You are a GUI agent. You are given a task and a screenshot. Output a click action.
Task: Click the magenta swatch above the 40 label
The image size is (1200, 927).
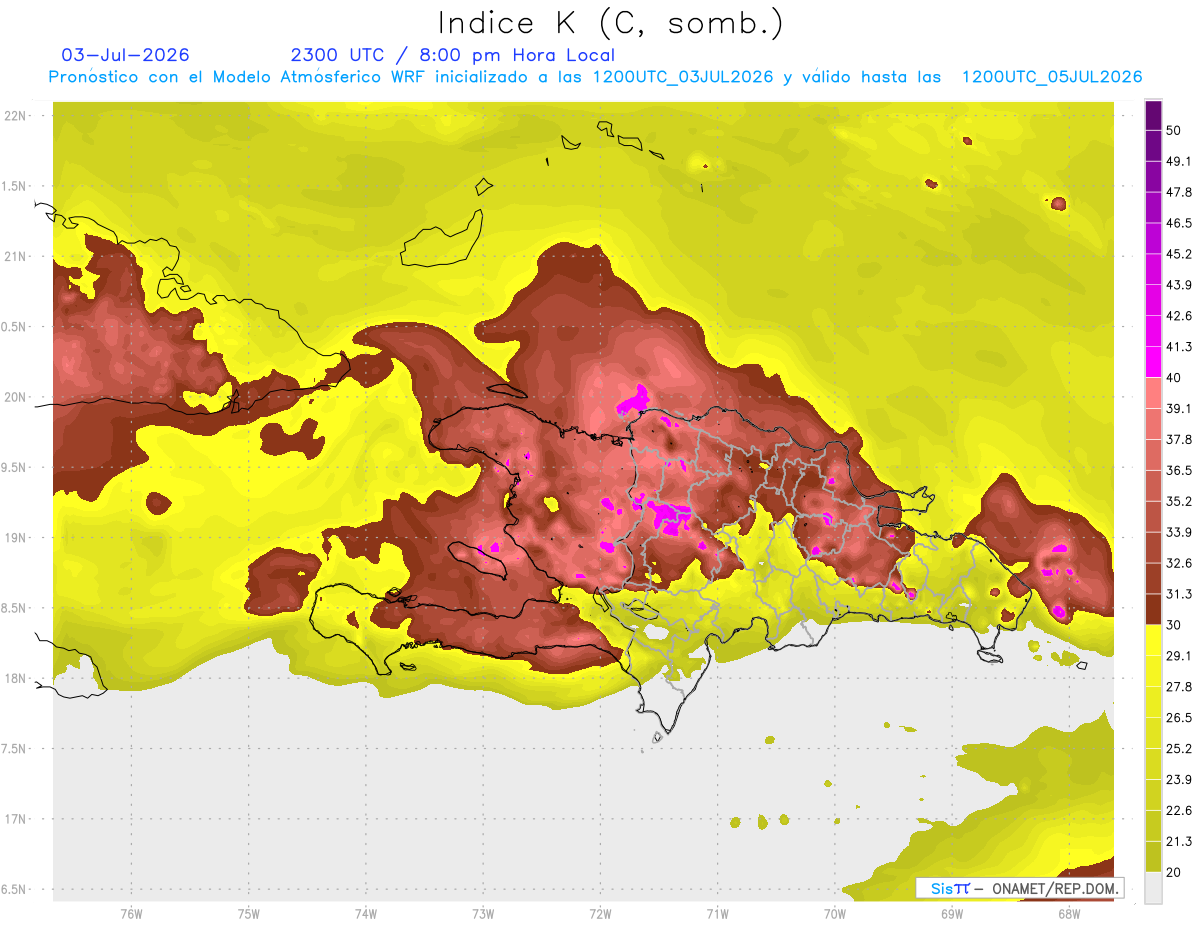[1154, 361]
